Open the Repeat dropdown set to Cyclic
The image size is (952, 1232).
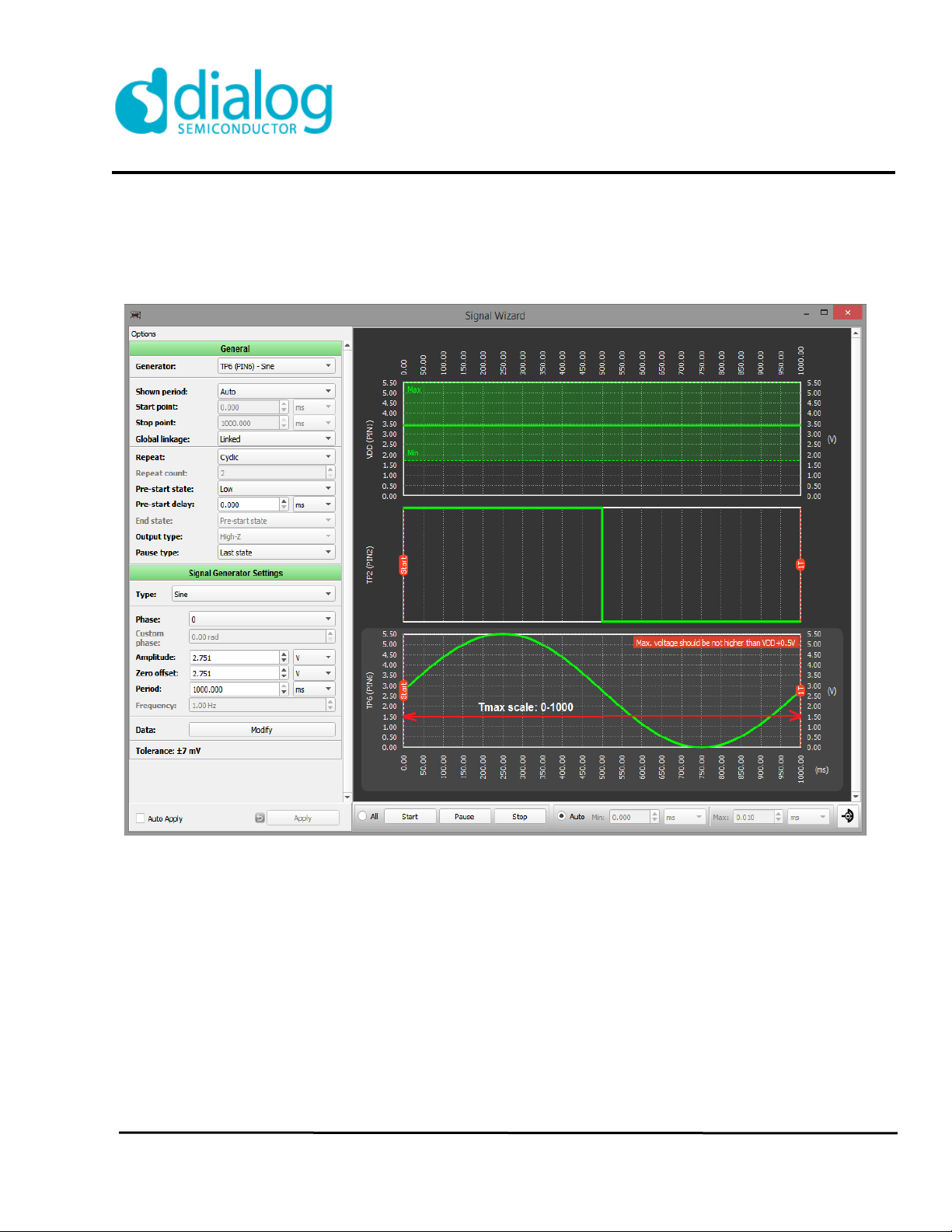coord(276,457)
